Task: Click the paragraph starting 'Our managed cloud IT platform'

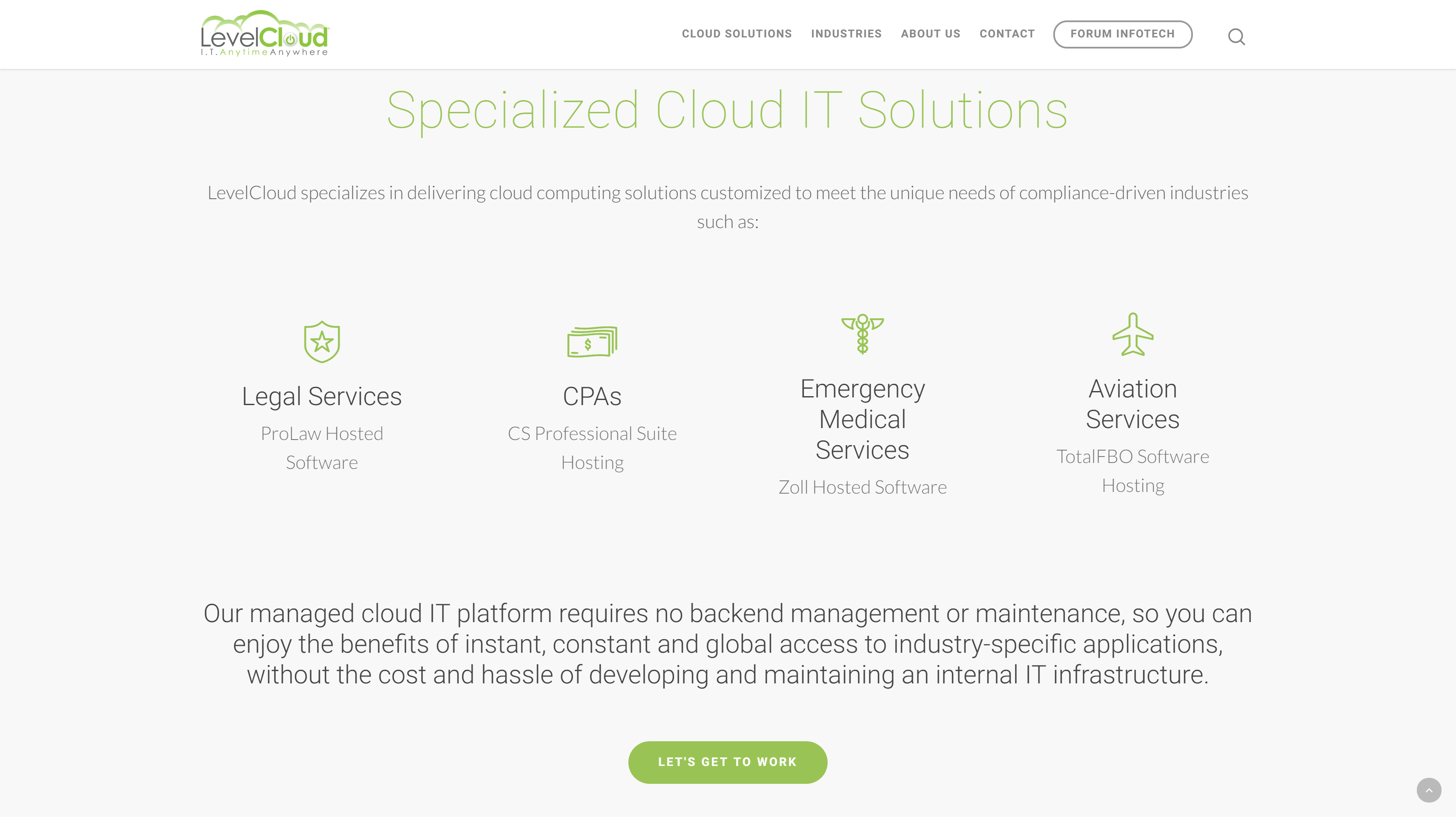Action: [728, 644]
